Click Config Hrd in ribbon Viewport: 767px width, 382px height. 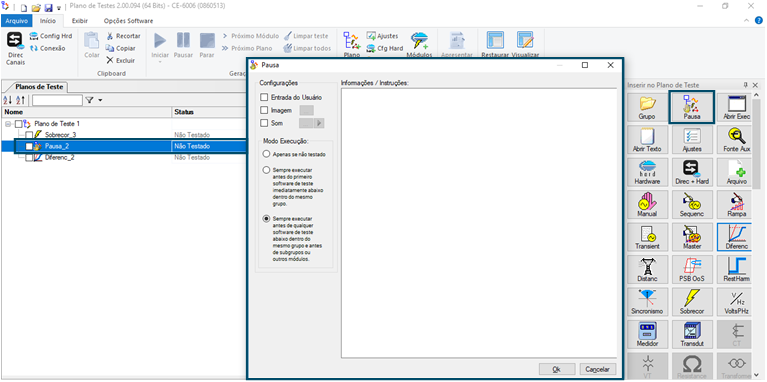tap(50, 36)
